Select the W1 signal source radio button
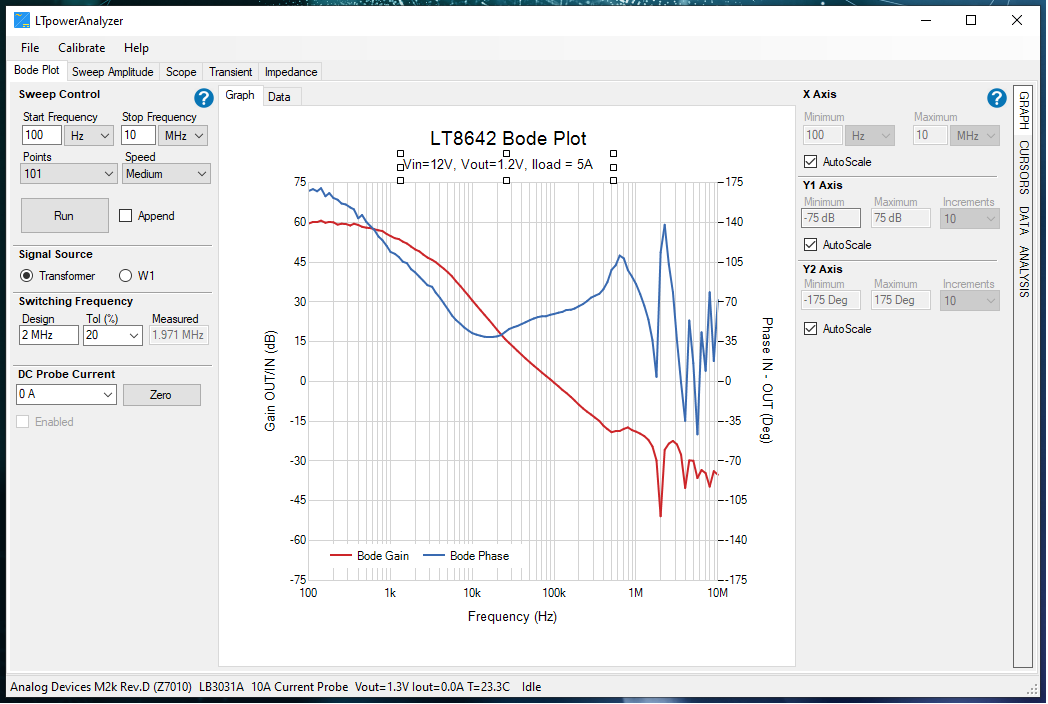 pyautogui.click(x=126, y=276)
